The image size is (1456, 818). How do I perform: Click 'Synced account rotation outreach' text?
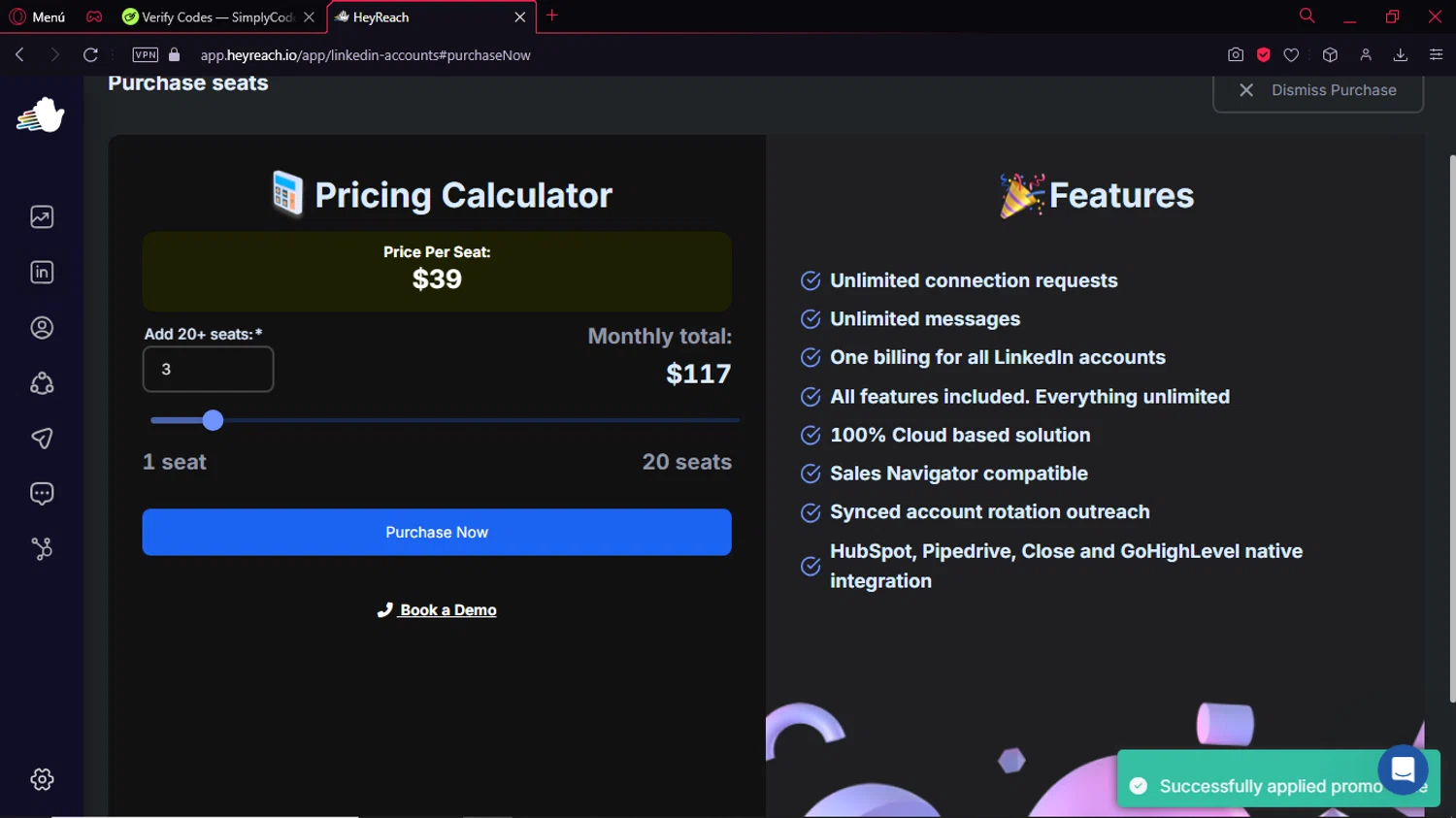pos(990,512)
